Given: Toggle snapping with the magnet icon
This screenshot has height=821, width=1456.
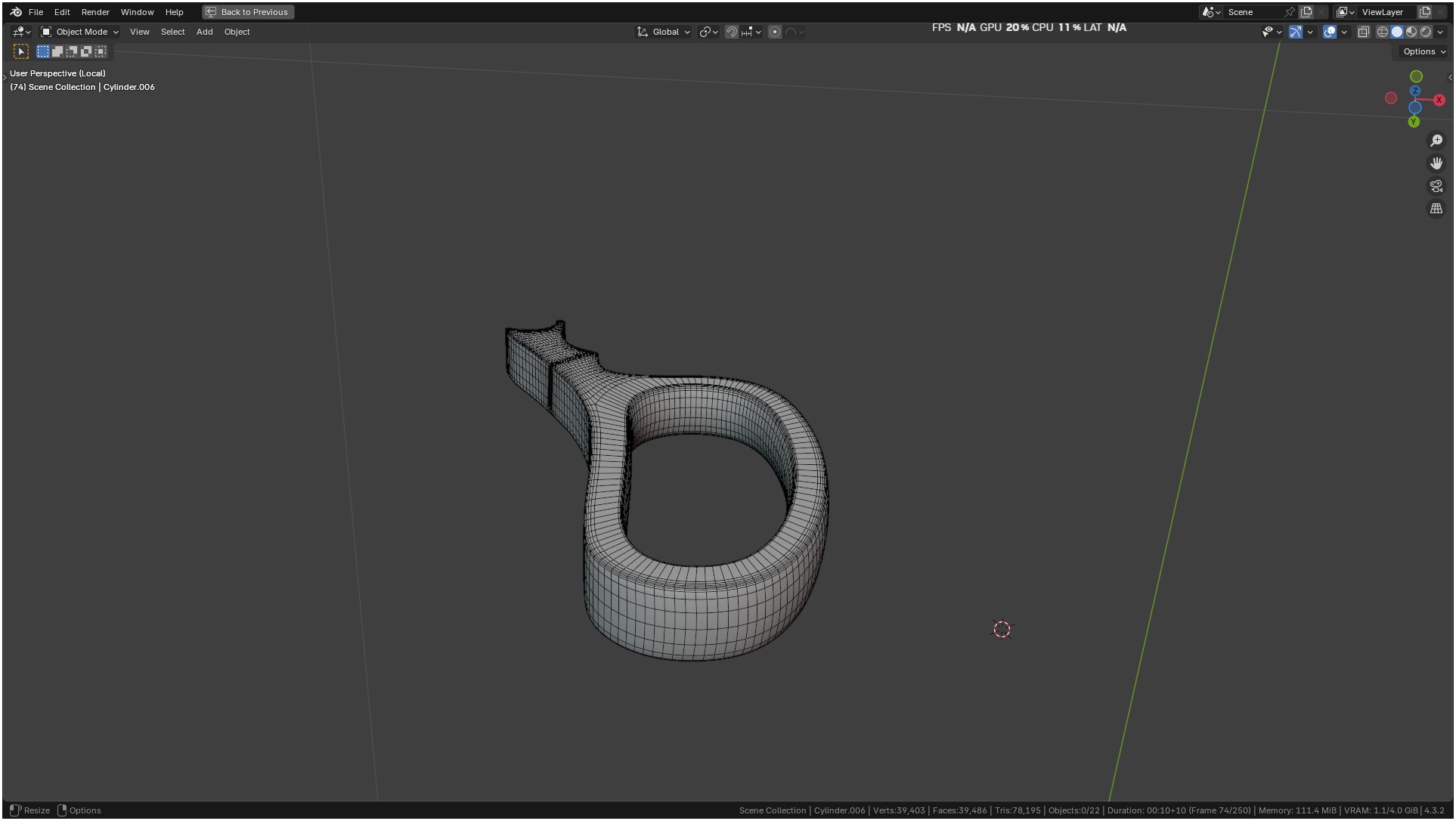Looking at the screenshot, I should click(x=731, y=32).
